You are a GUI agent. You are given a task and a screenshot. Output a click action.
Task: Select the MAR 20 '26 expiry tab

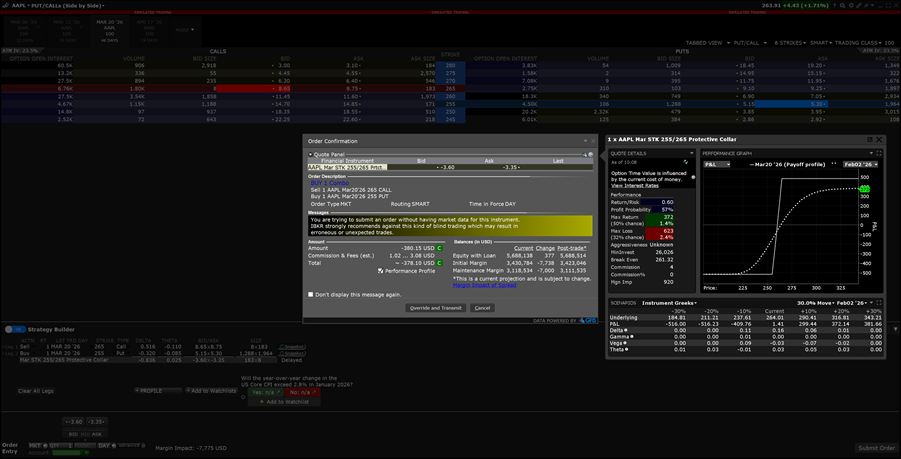pyautogui.click(x=110, y=31)
